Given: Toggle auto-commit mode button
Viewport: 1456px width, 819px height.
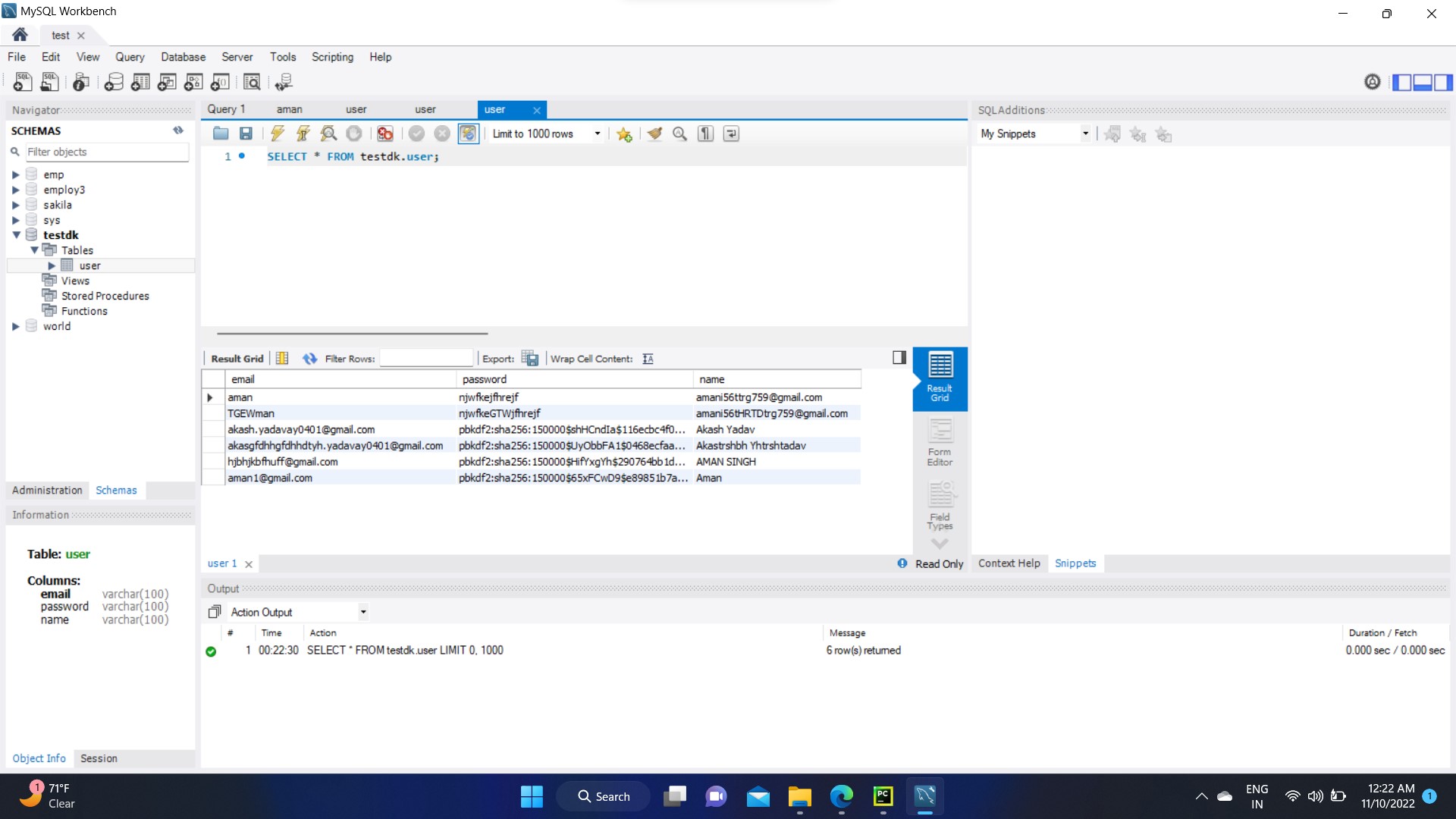Looking at the screenshot, I should click(468, 133).
